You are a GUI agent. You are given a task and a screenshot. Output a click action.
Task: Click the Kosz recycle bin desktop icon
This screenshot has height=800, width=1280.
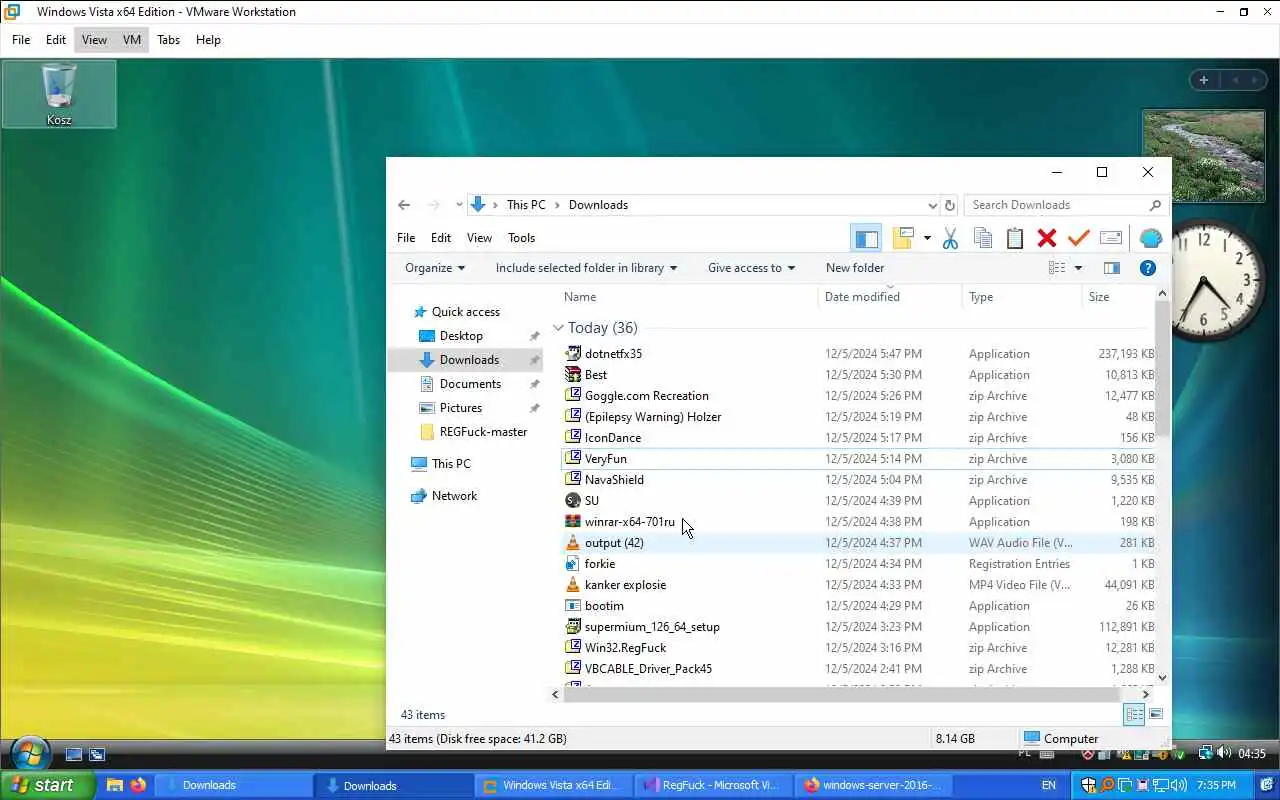(x=59, y=95)
